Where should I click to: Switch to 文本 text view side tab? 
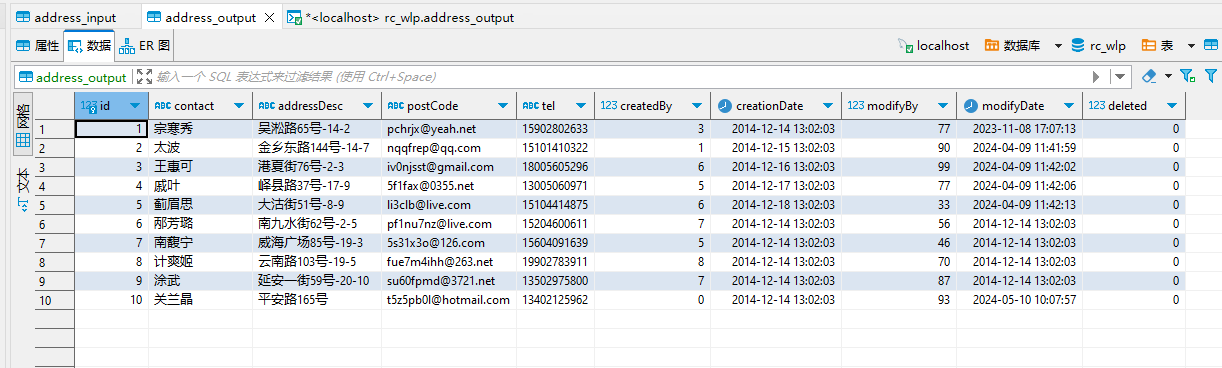pyautogui.click(x=22, y=191)
